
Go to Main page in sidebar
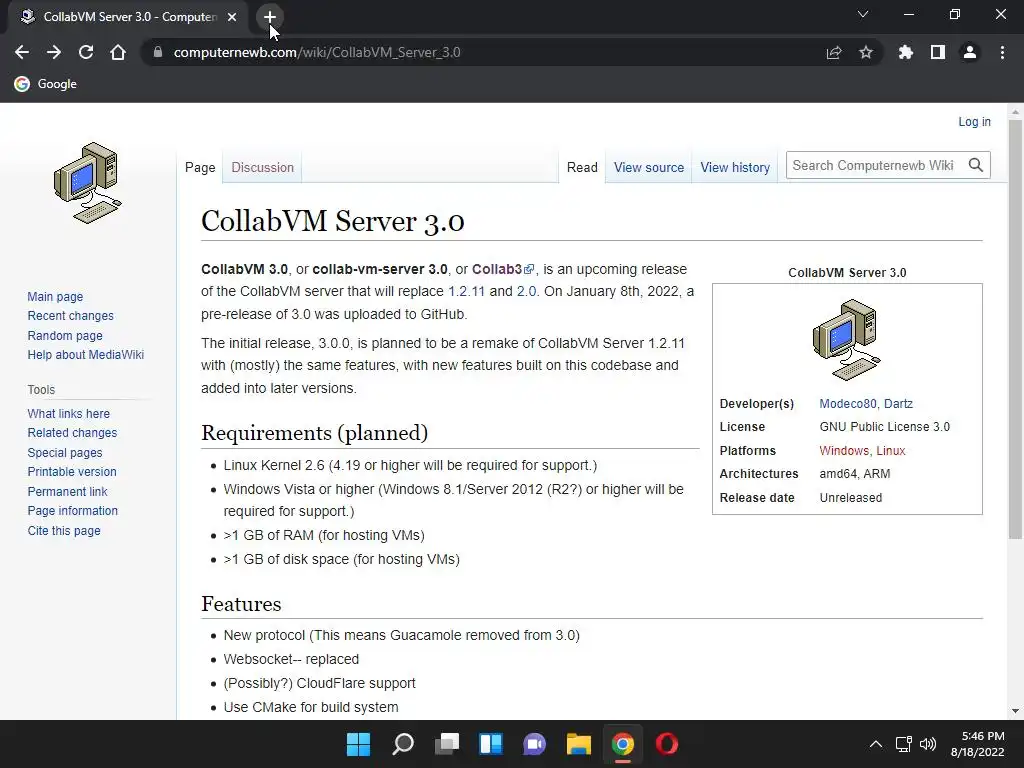(x=55, y=296)
